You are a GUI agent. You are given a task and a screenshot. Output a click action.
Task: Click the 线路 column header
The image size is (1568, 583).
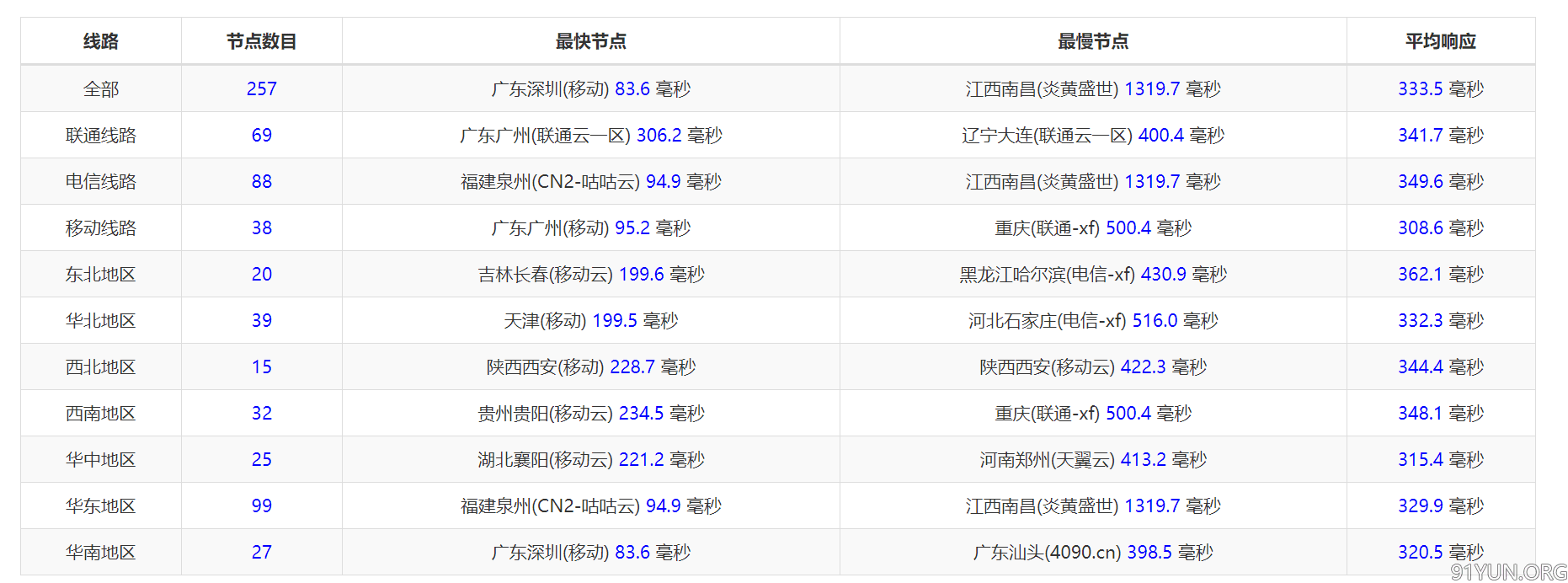101,41
